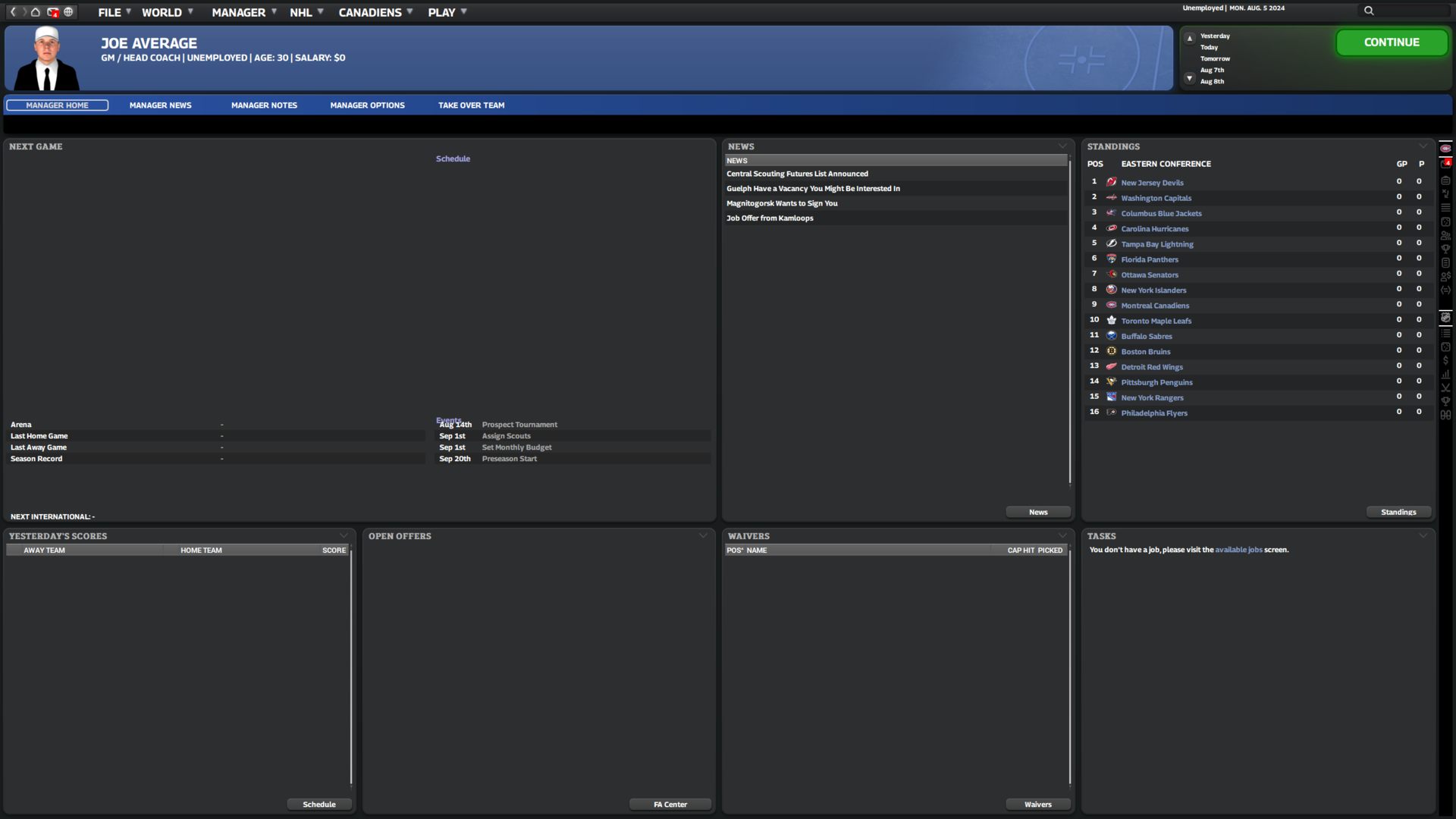Open the MANAGER menu dropdown
The image size is (1456, 819).
click(244, 12)
